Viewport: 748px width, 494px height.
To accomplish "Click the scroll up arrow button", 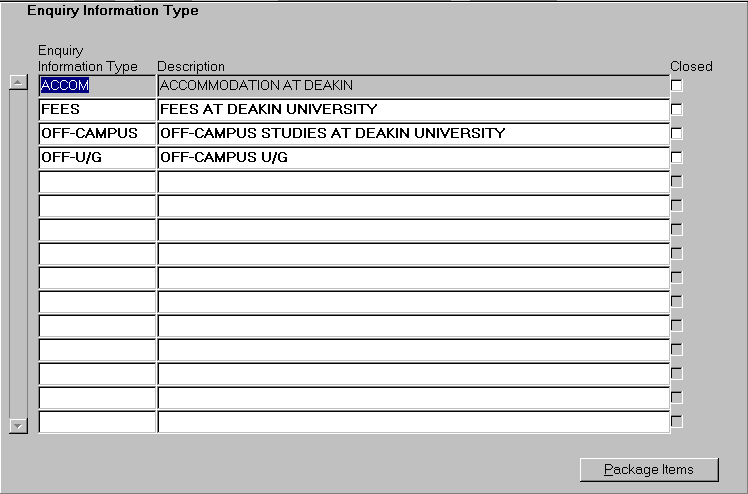I will click(17, 82).
